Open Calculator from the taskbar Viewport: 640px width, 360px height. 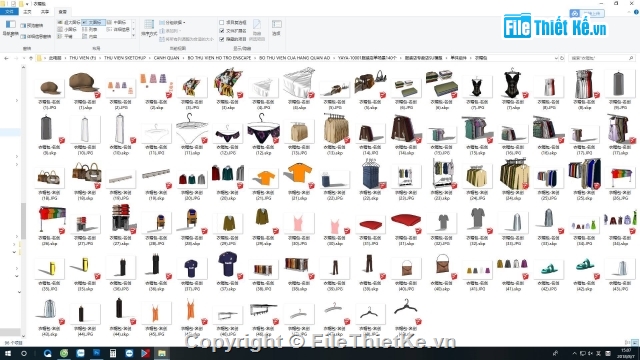pyautogui.click(x=113, y=353)
